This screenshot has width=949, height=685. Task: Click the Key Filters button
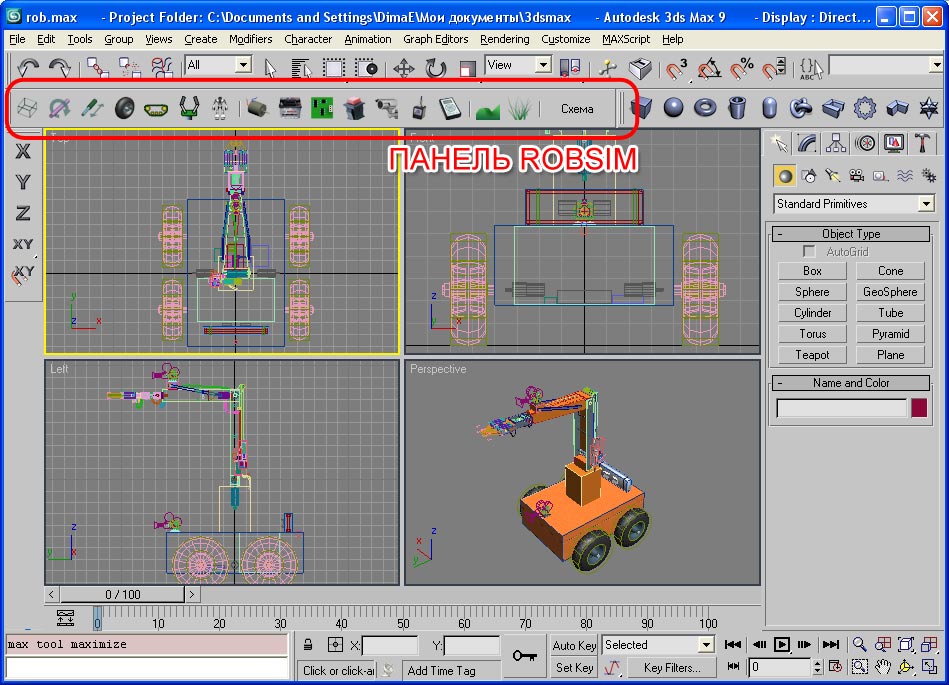coord(672,667)
